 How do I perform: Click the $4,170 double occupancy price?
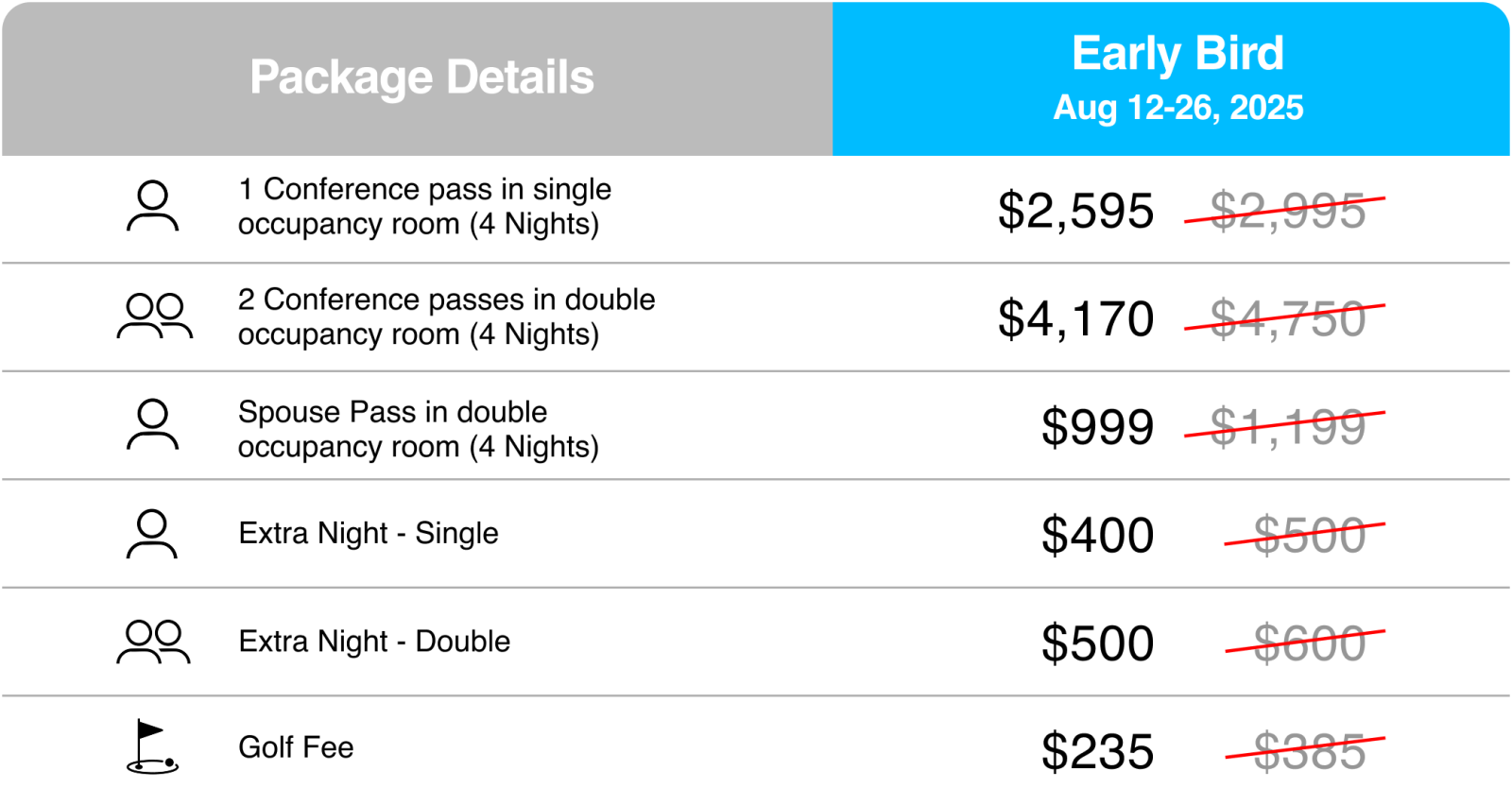click(1075, 318)
